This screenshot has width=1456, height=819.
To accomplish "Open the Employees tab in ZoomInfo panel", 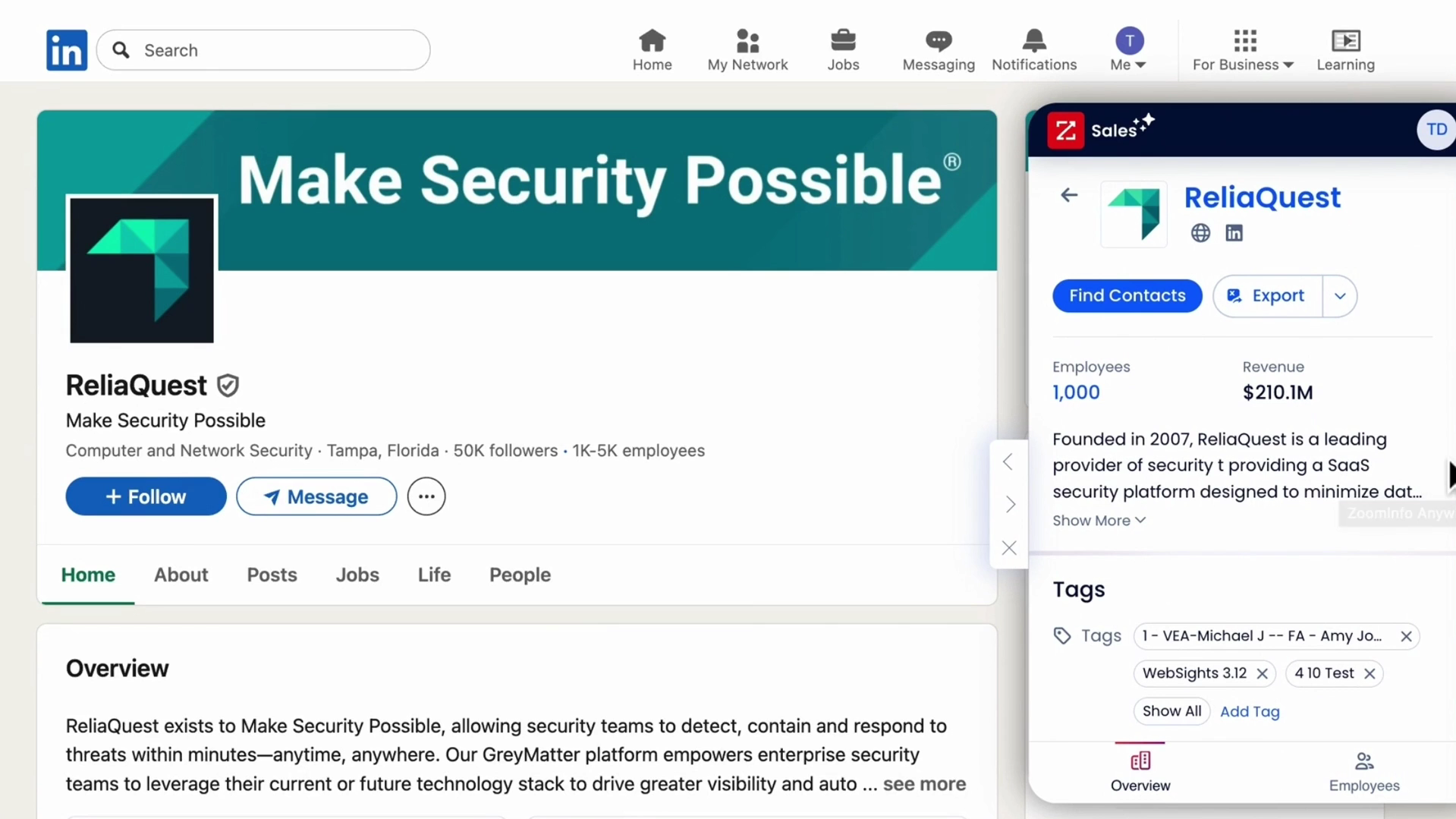I will 1364,772.
